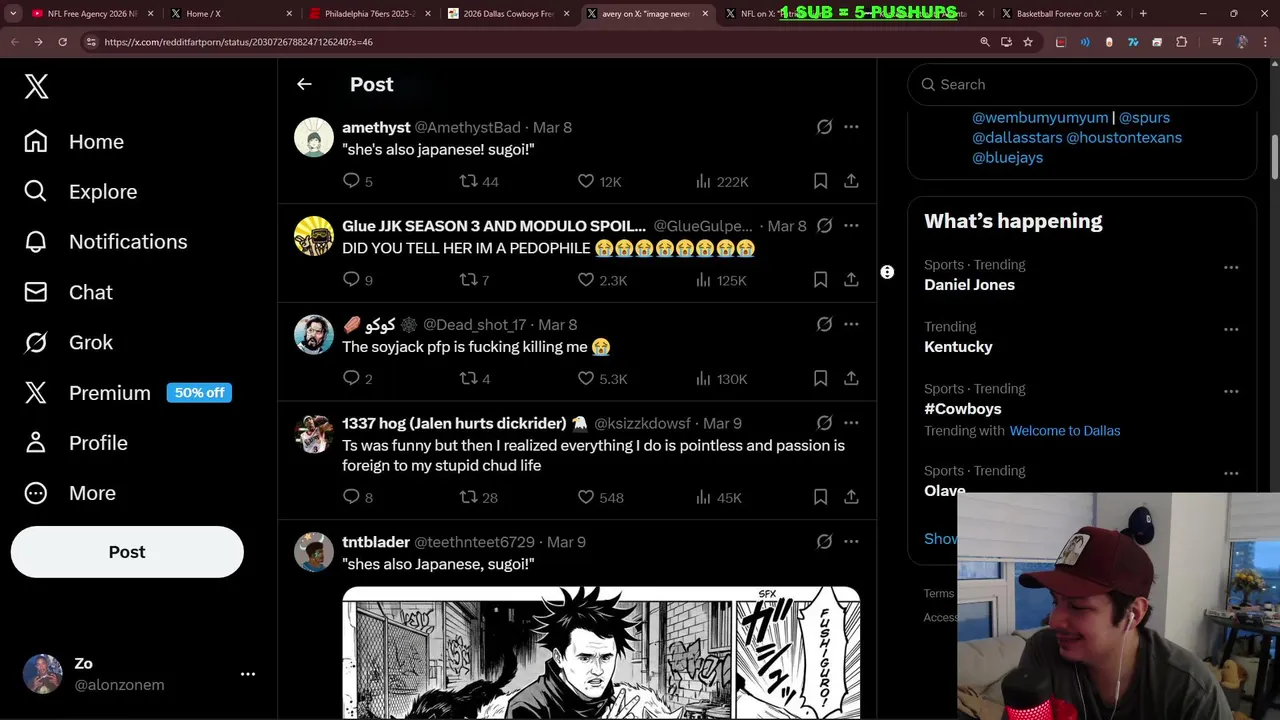The width and height of the screenshot is (1280, 720).
Task: Bookmark 1337 hog's post
Action: (x=820, y=497)
